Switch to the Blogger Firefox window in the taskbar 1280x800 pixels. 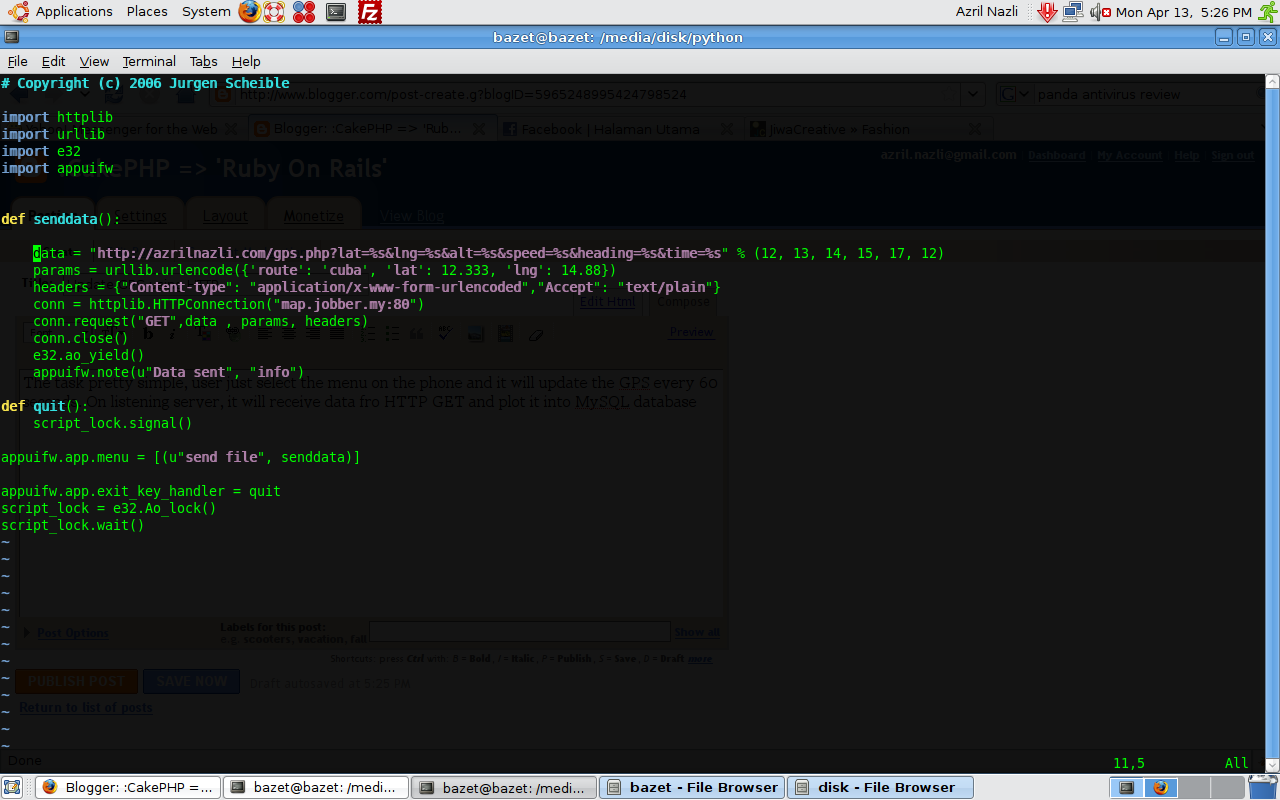coord(128,787)
